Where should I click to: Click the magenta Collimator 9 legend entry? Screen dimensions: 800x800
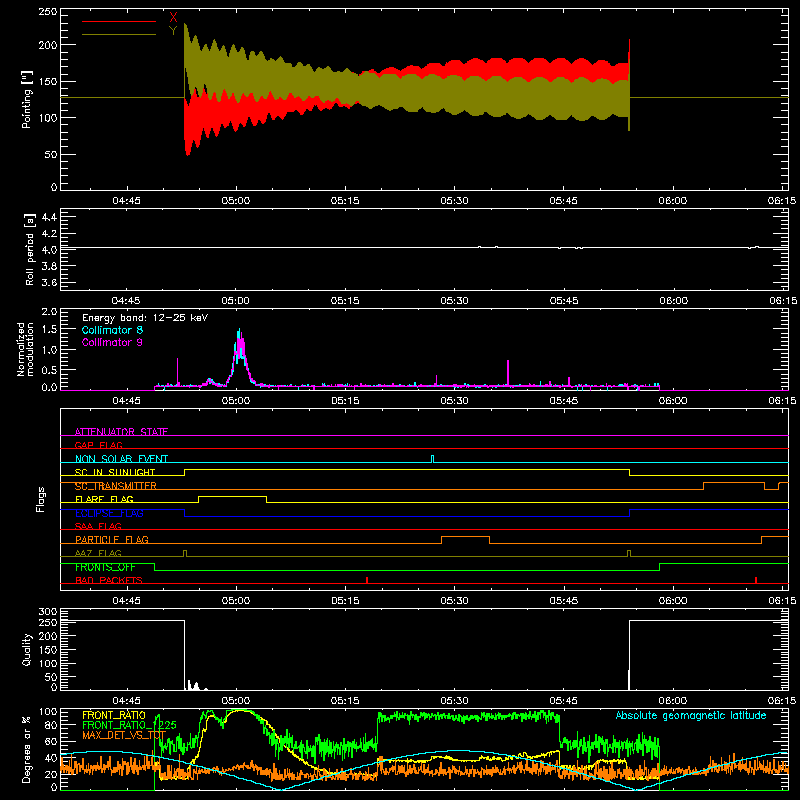pos(112,342)
